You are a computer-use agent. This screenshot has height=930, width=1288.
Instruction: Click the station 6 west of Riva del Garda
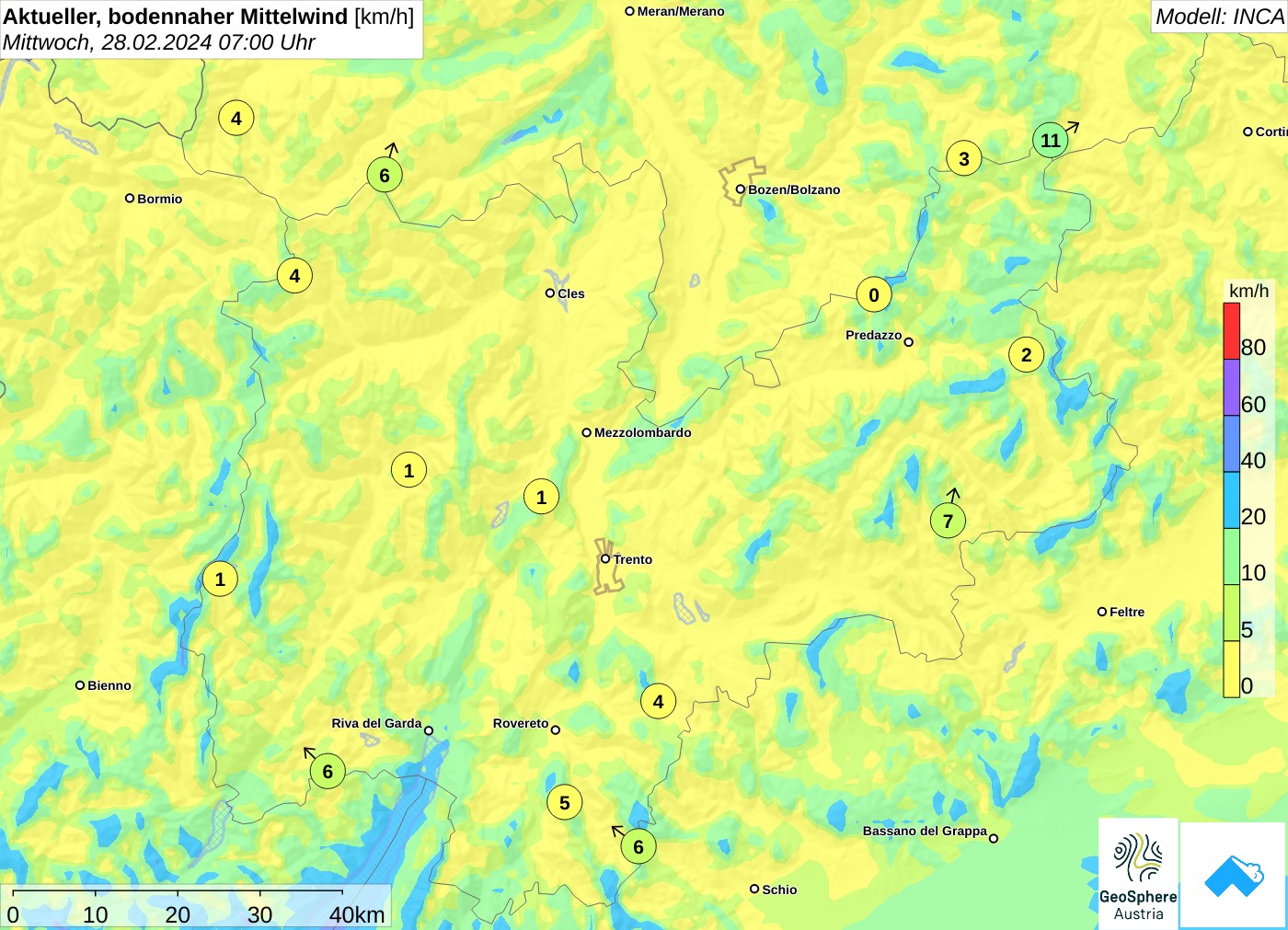coord(328,771)
